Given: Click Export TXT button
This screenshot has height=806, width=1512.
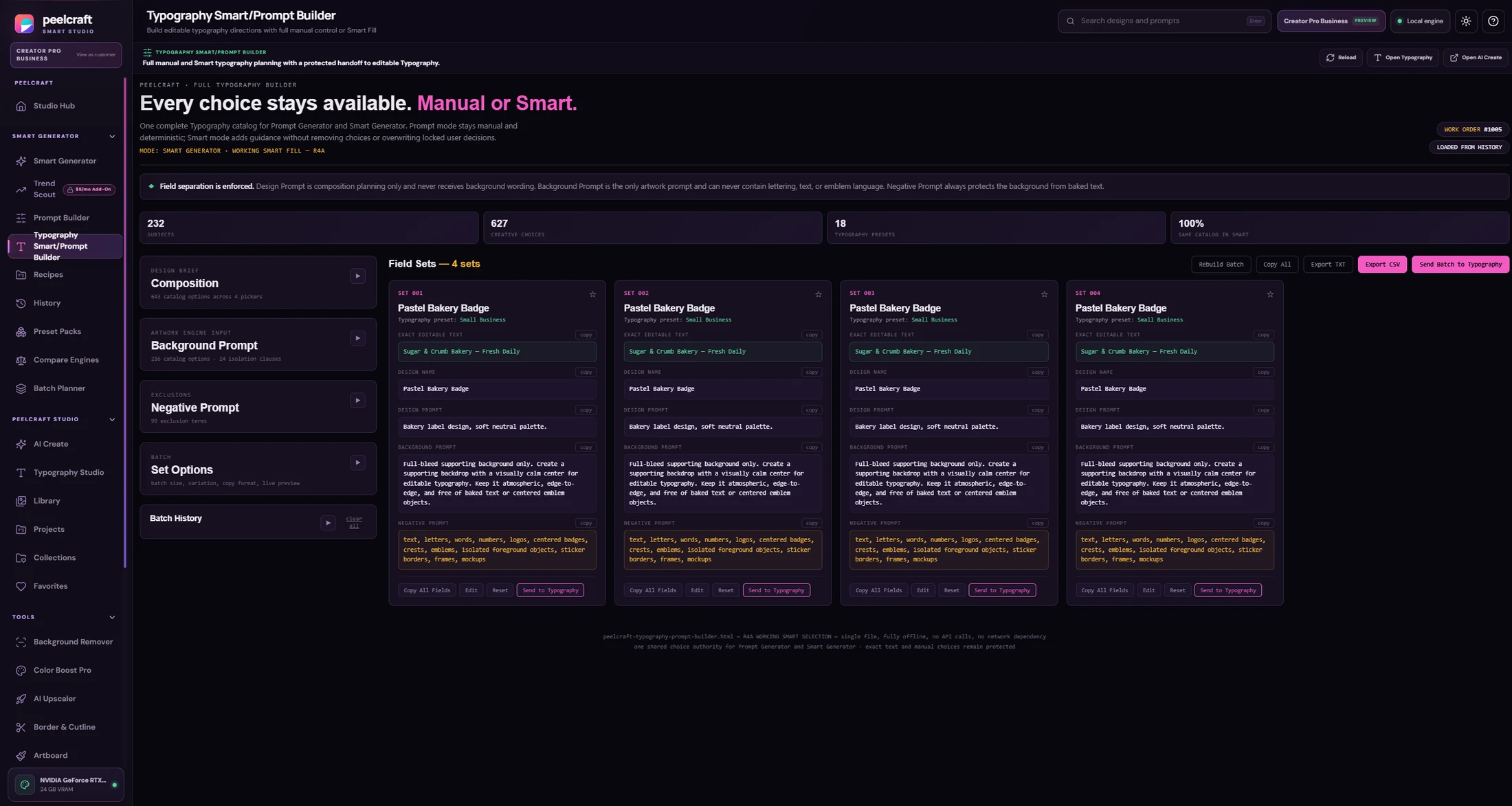Looking at the screenshot, I should (x=1328, y=265).
